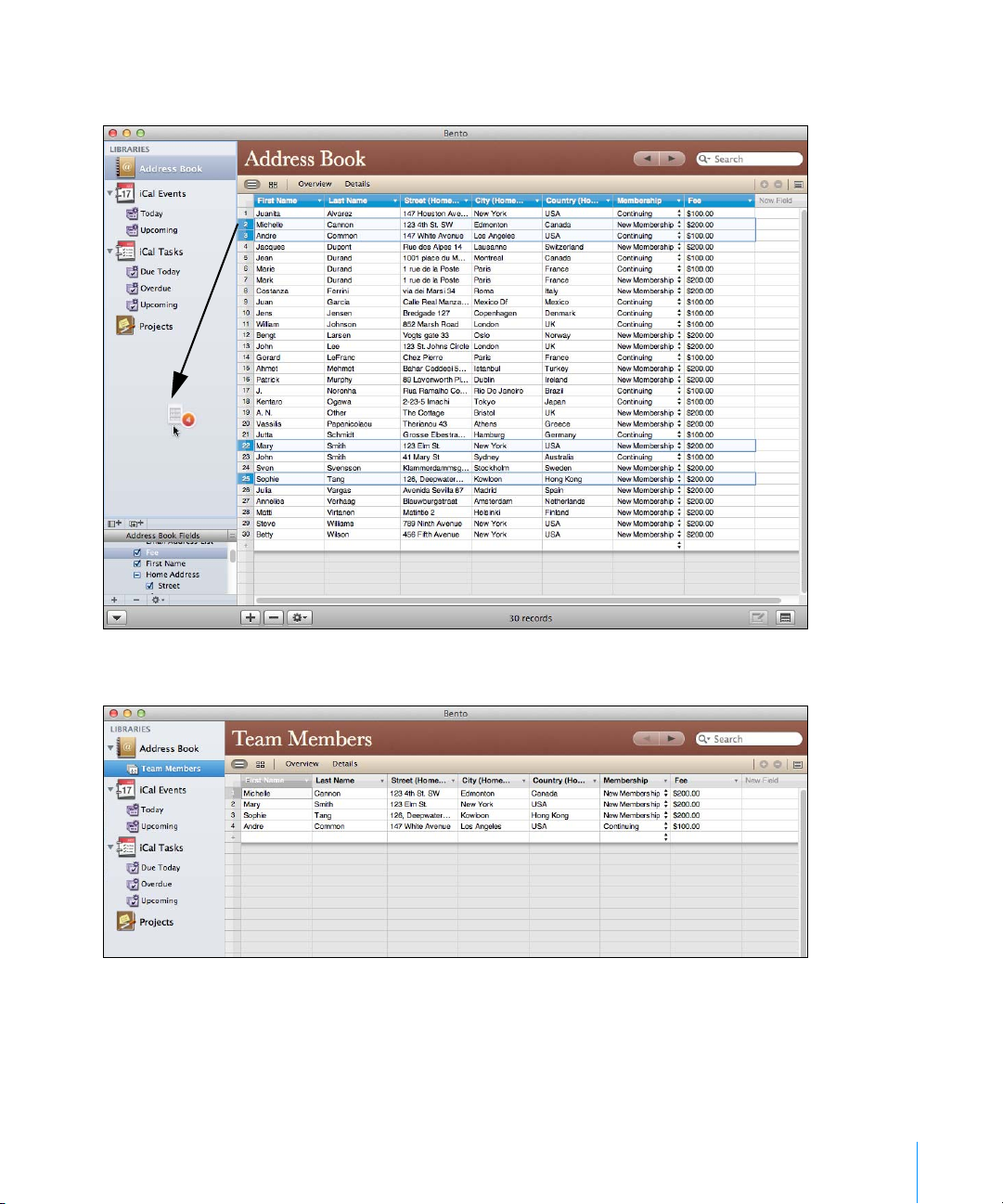Collapse Address Book tree in bottom window
1003x1204 pixels.
coord(110,748)
